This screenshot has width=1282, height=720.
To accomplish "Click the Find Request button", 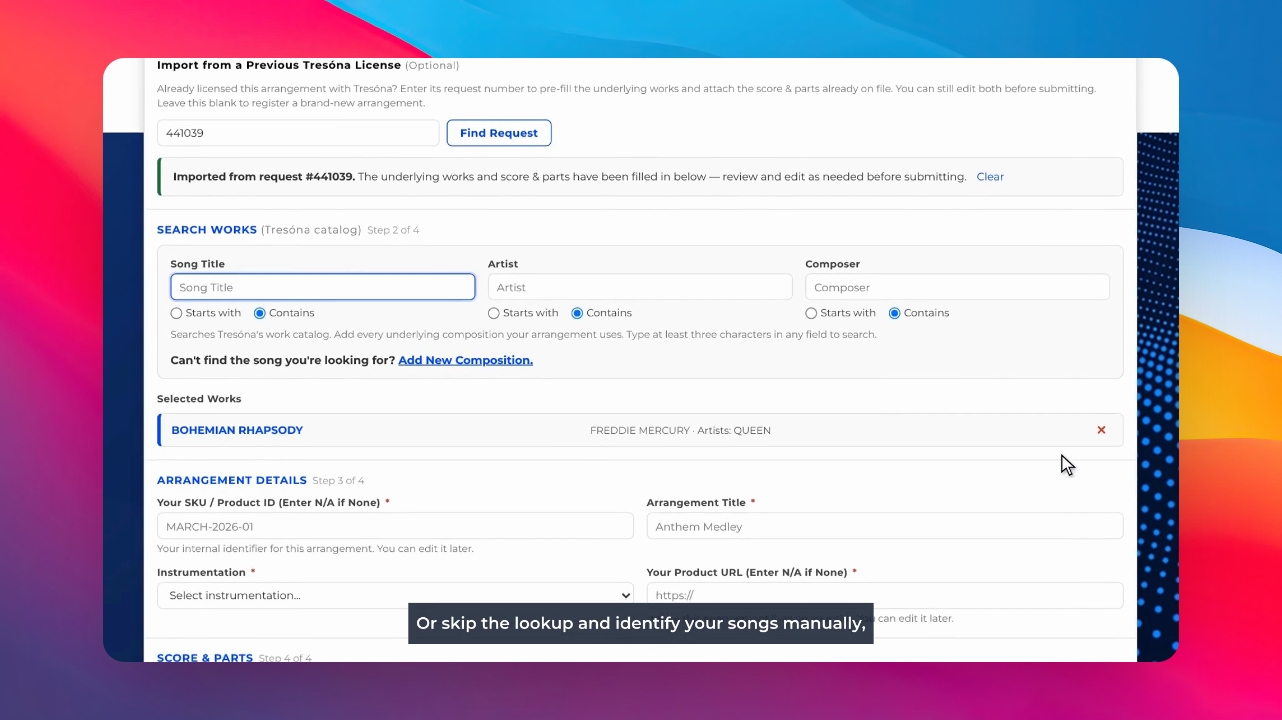I will [x=499, y=133].
